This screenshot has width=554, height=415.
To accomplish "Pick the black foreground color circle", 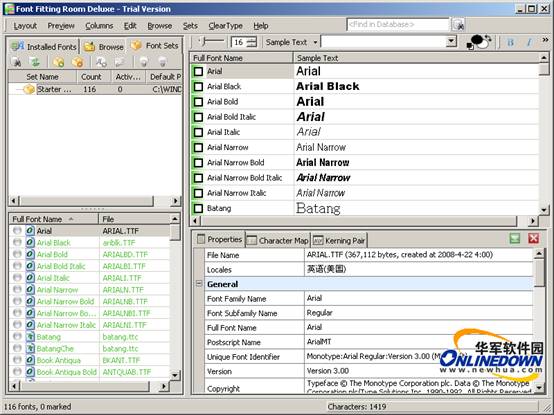I will (478, 40).
